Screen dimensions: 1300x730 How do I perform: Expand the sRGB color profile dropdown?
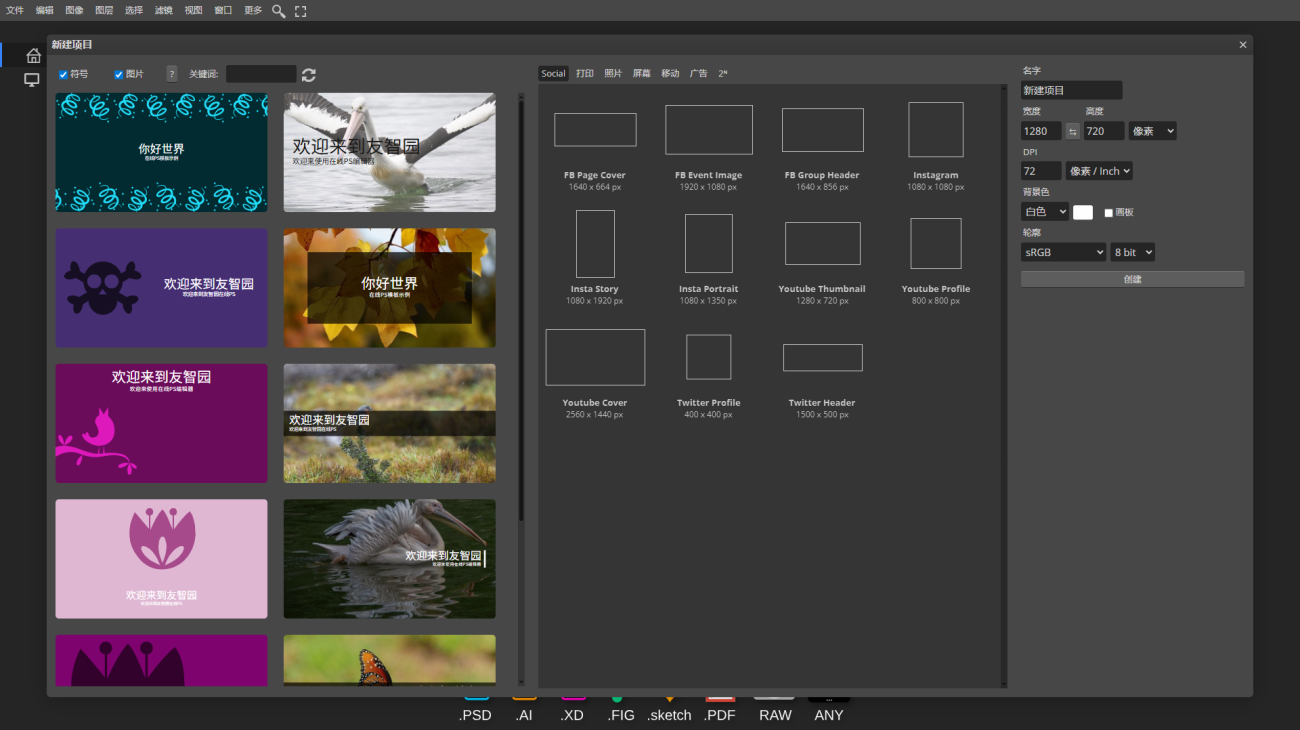[1063, 252]
